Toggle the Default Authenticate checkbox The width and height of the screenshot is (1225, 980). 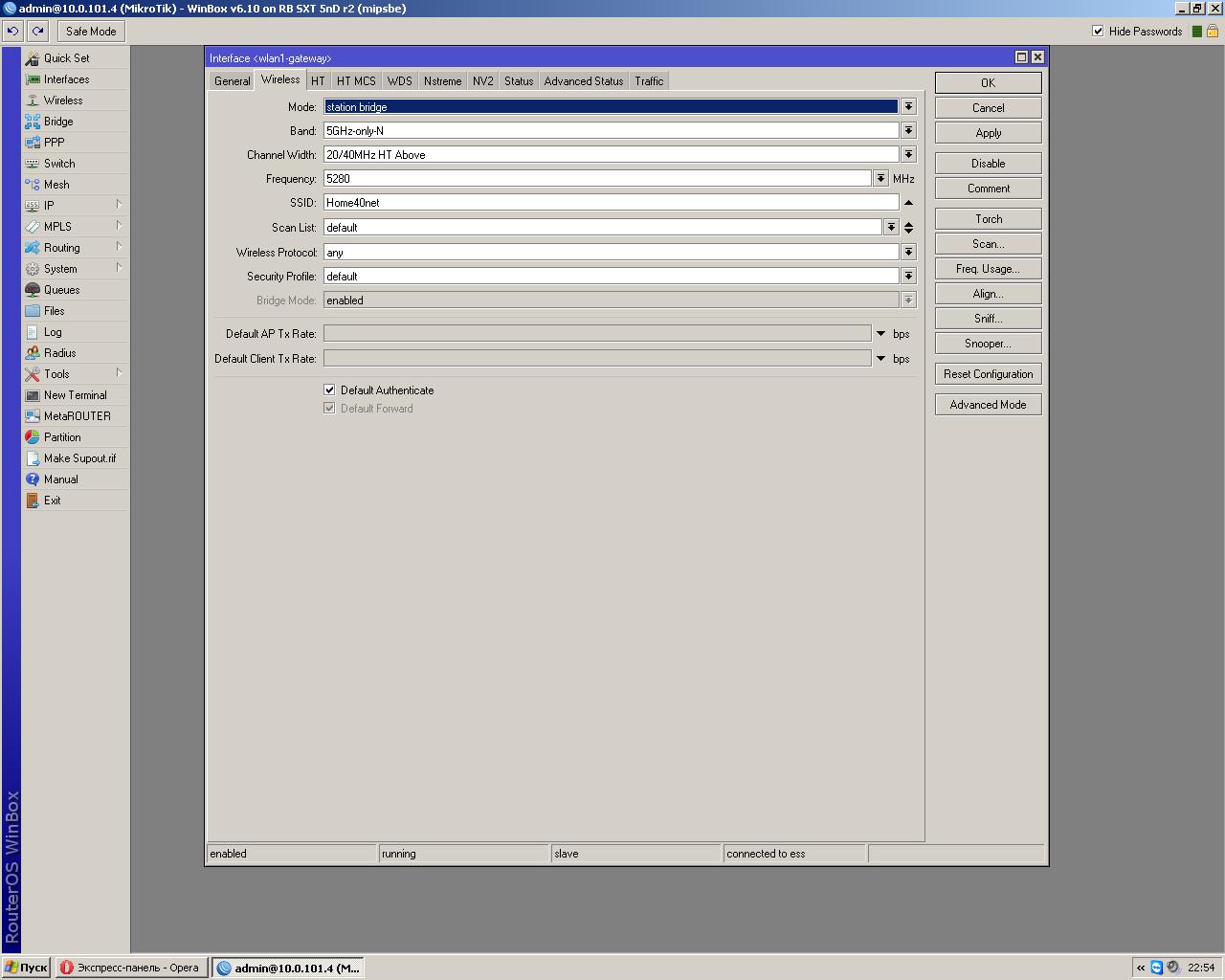pyautogui.click(x=329, y=390)
